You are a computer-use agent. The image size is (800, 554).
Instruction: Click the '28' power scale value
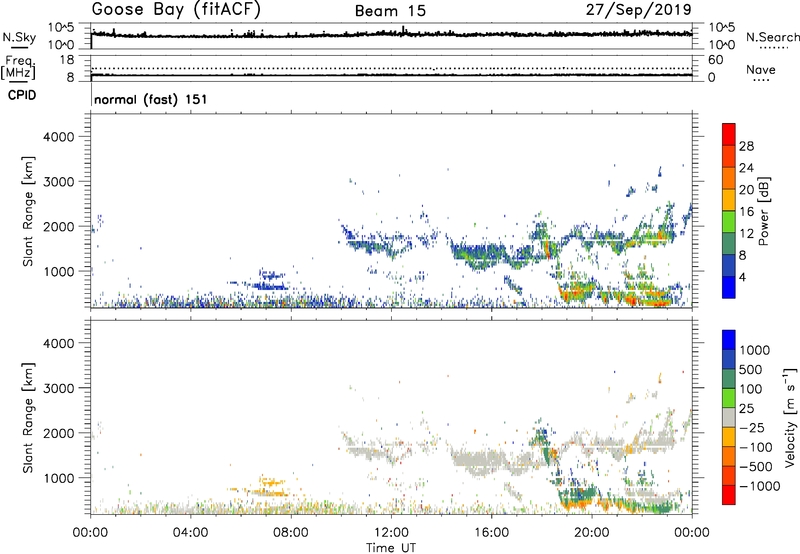click(x=746, y=146)
